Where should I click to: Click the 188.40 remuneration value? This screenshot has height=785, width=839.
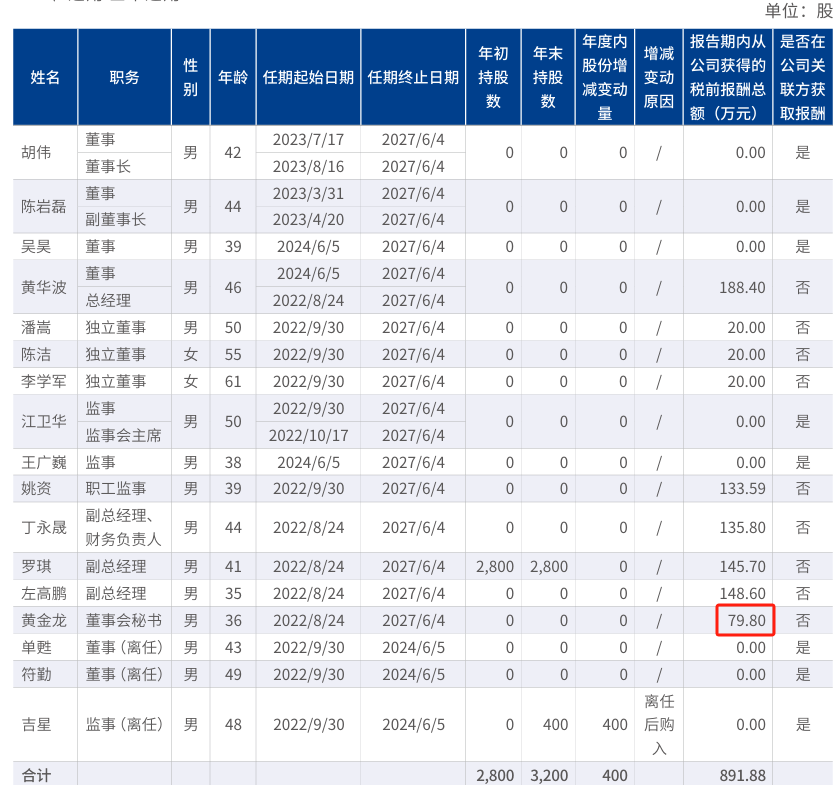click(742, 287)
